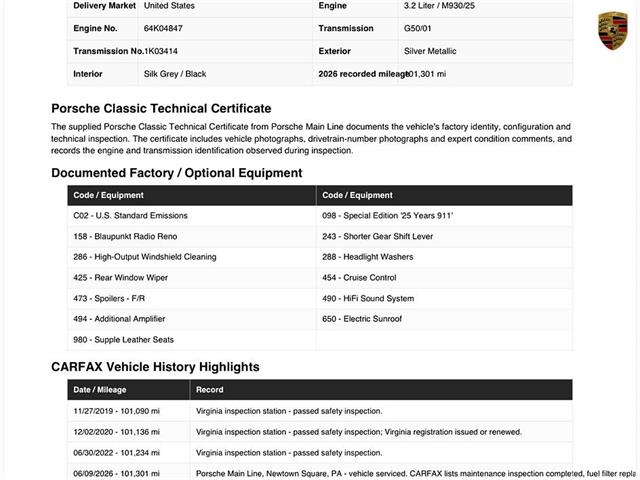Viewport: 640px width, 480px height.
Task: Click the Silver Metallic exterior value
Action: (430, 51)
